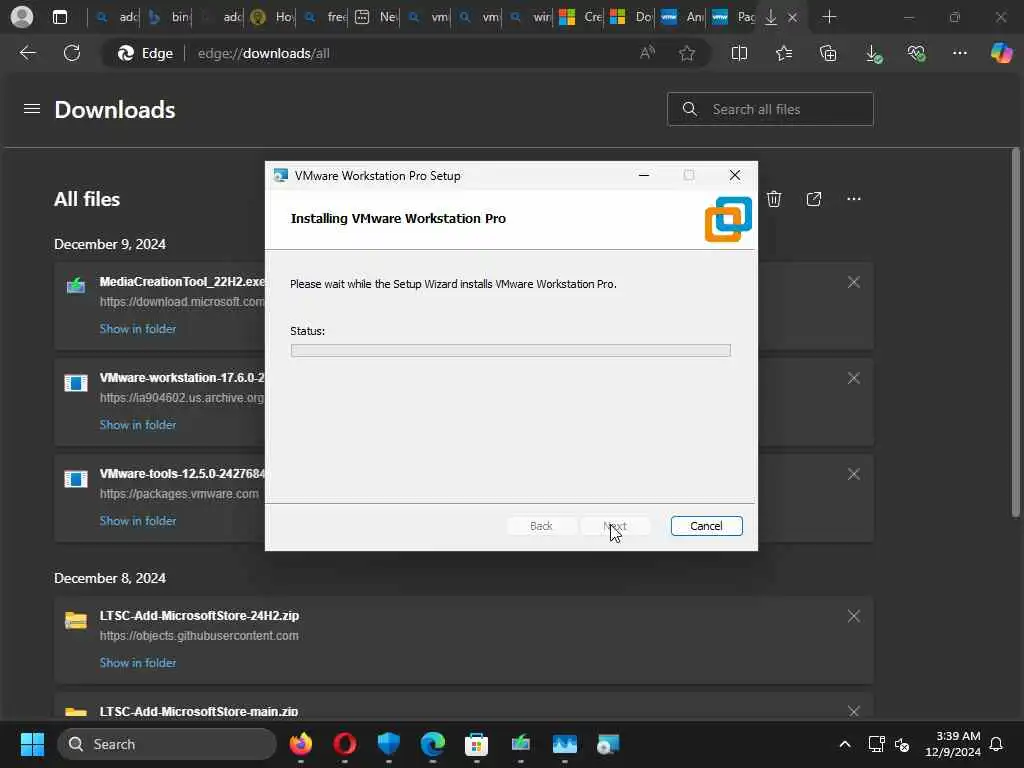Screen dimensions: 1024x768
Task: Open the Favorites list icon
Action: click(784, 53)
